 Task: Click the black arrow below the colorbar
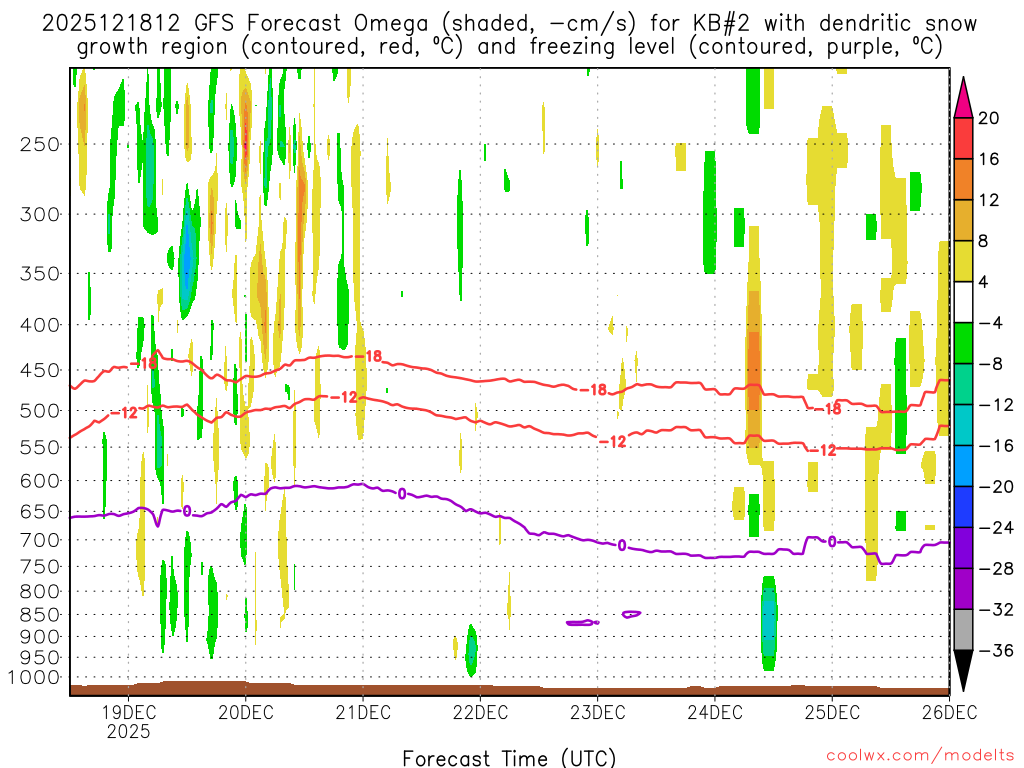(x=963, y=671)
